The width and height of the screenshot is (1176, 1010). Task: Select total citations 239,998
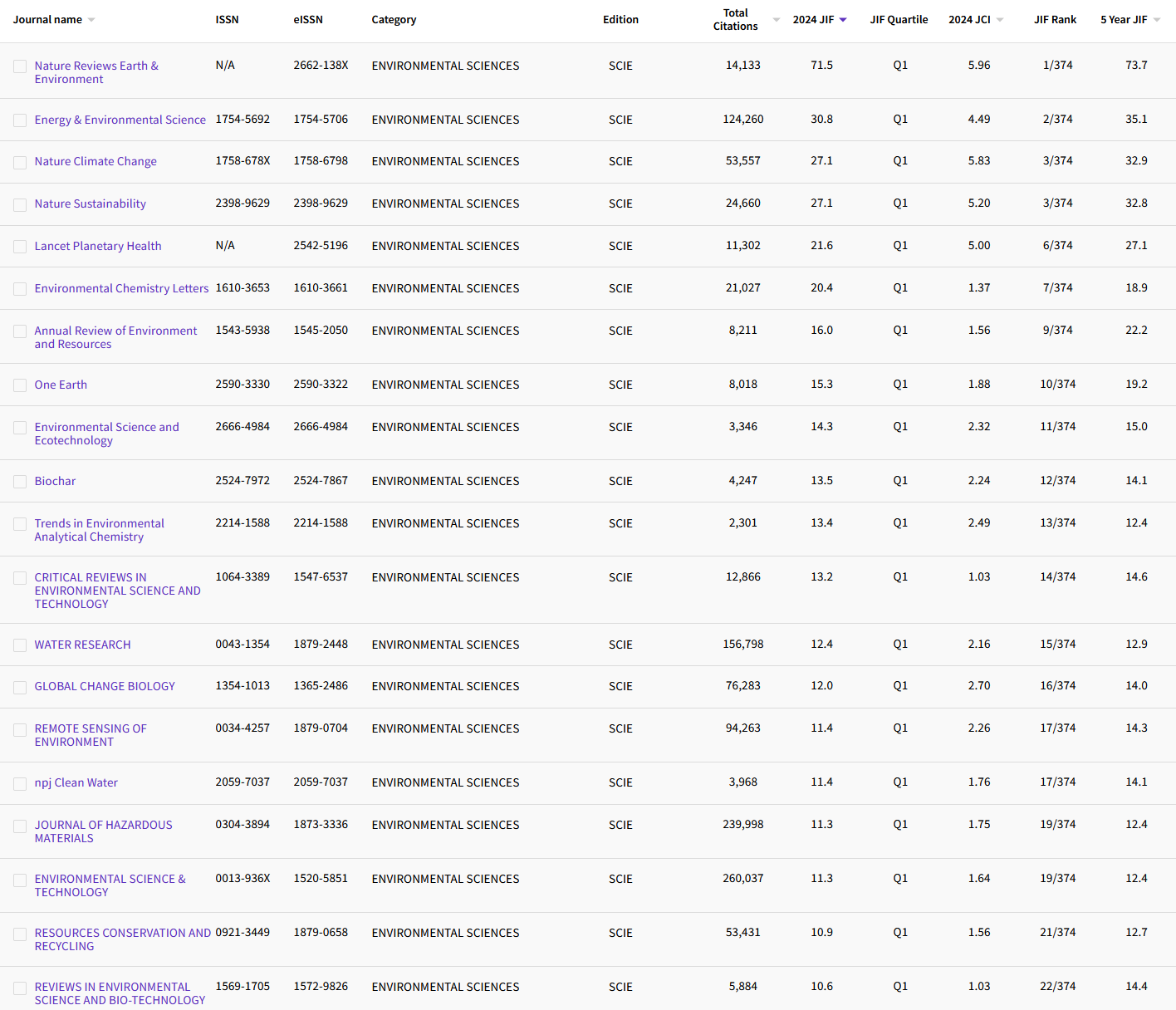(x=742, y=824)
